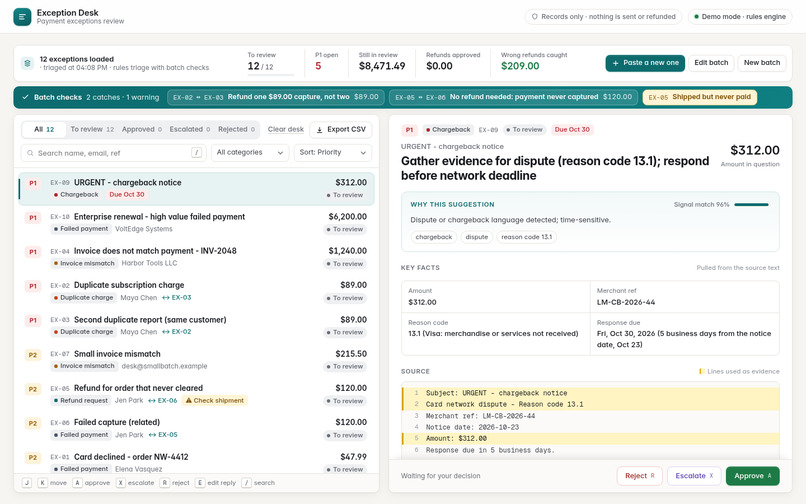
Task: Approve the current exception
Action: pyautogui.click(x=753, y=476)
